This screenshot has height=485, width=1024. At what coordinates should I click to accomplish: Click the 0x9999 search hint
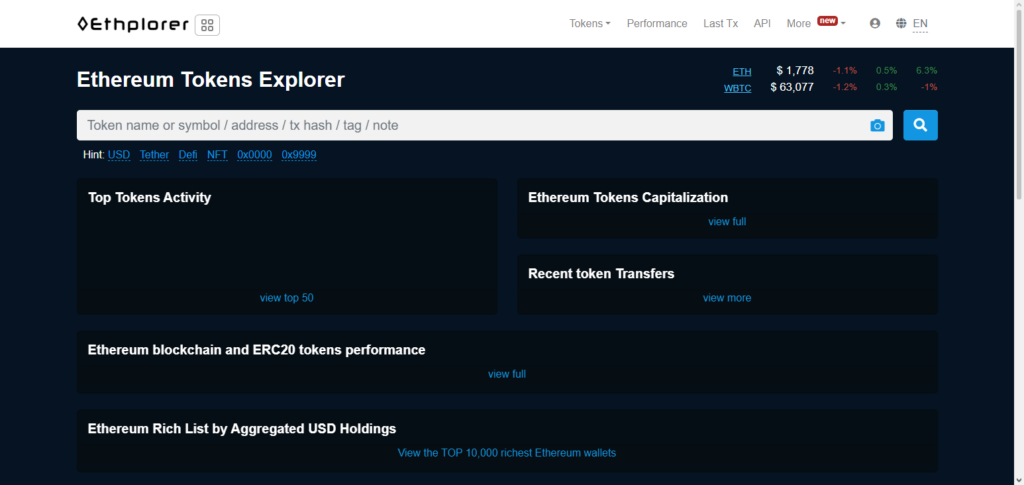tap(299, 155)
